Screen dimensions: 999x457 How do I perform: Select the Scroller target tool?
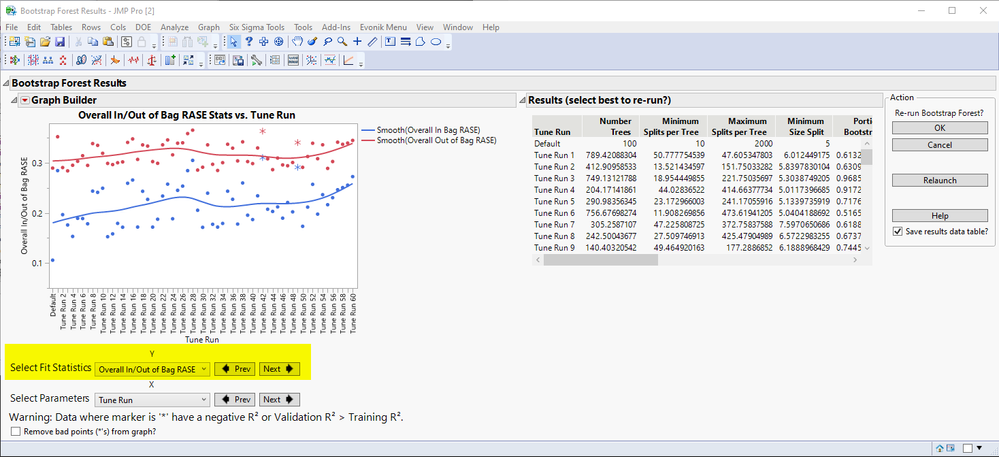tap(278, 42)
